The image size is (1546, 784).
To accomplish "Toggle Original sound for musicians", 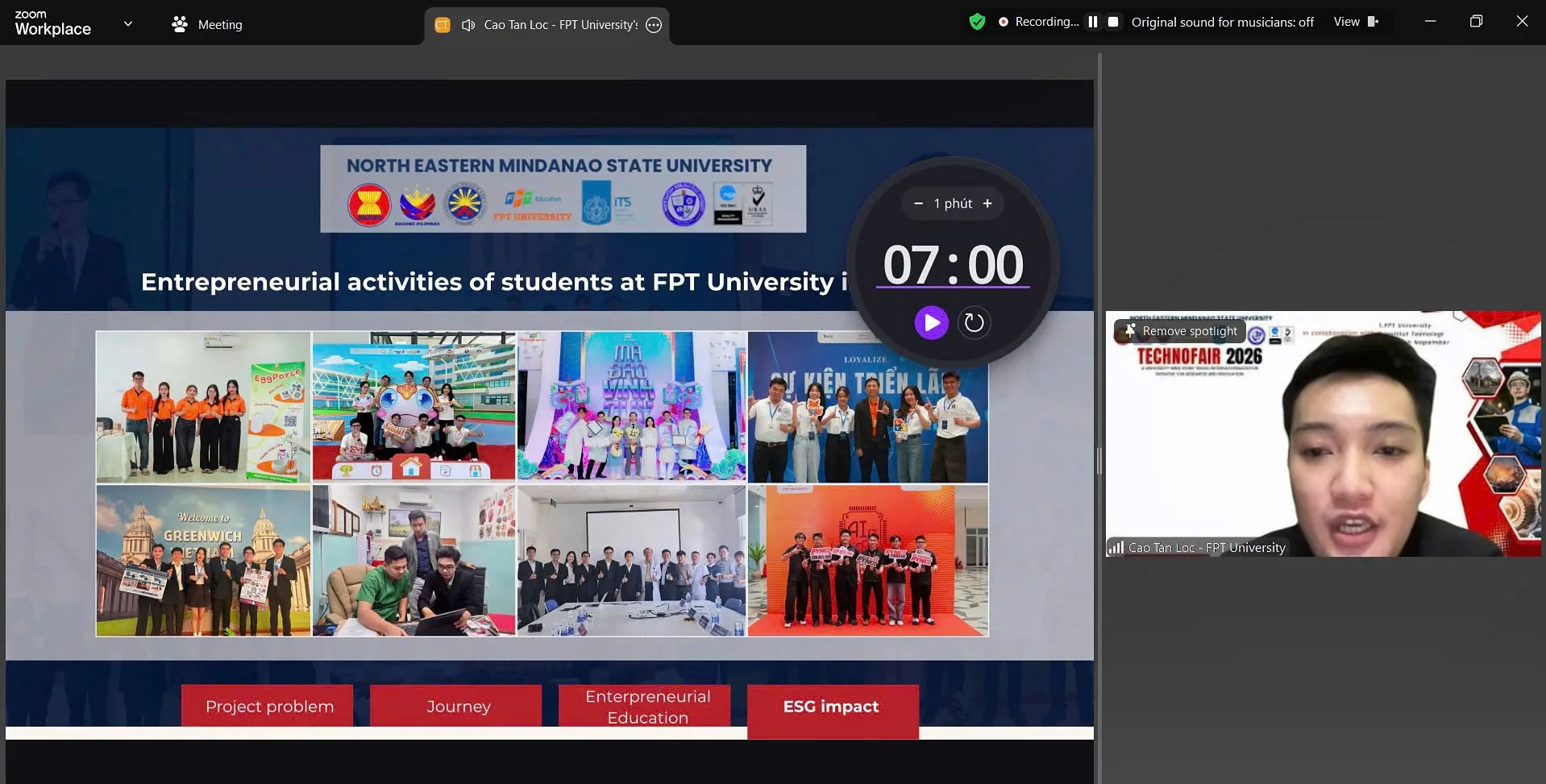I will 1222,23.
